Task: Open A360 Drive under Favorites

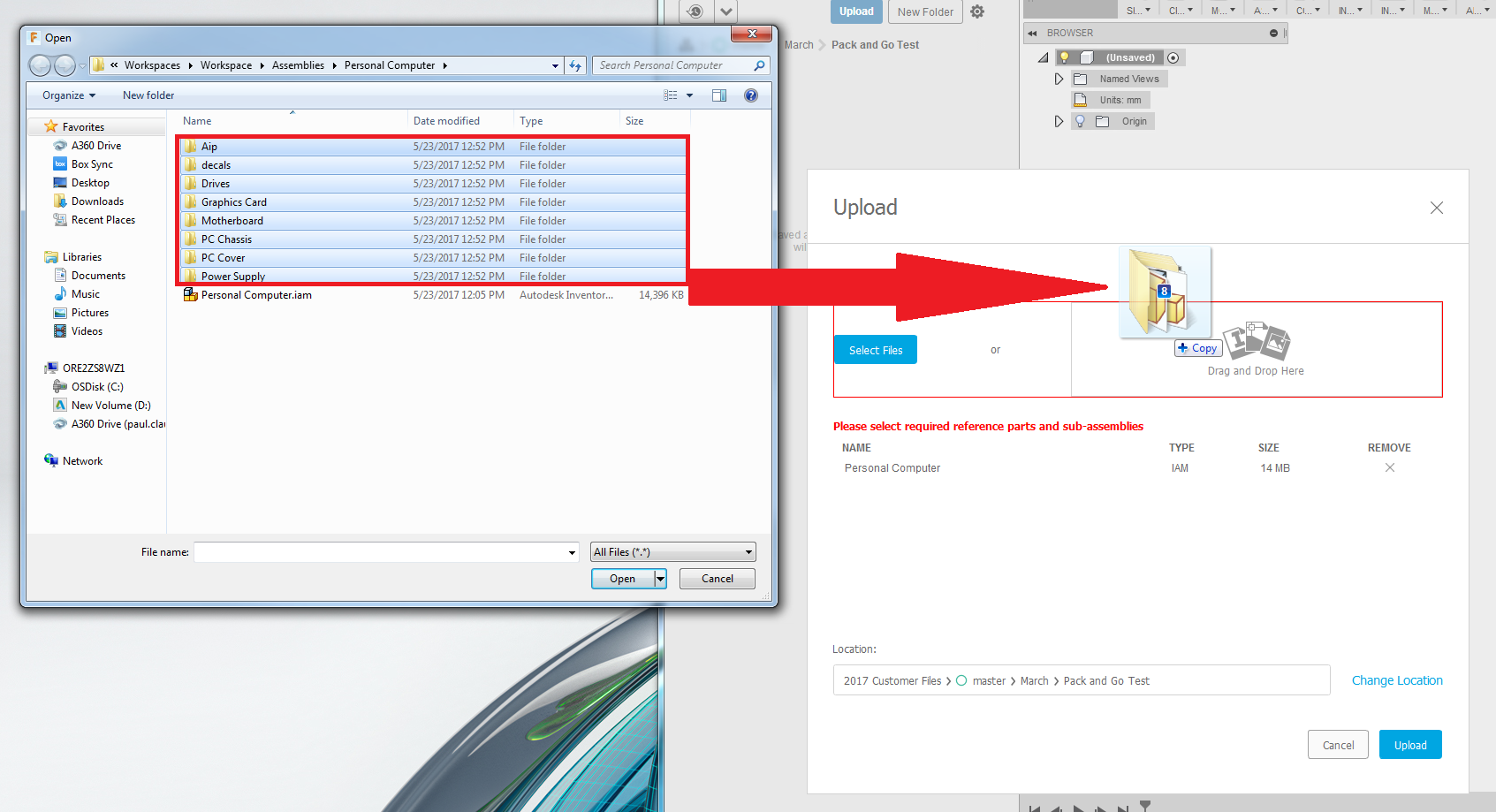Action: [87, 146]
